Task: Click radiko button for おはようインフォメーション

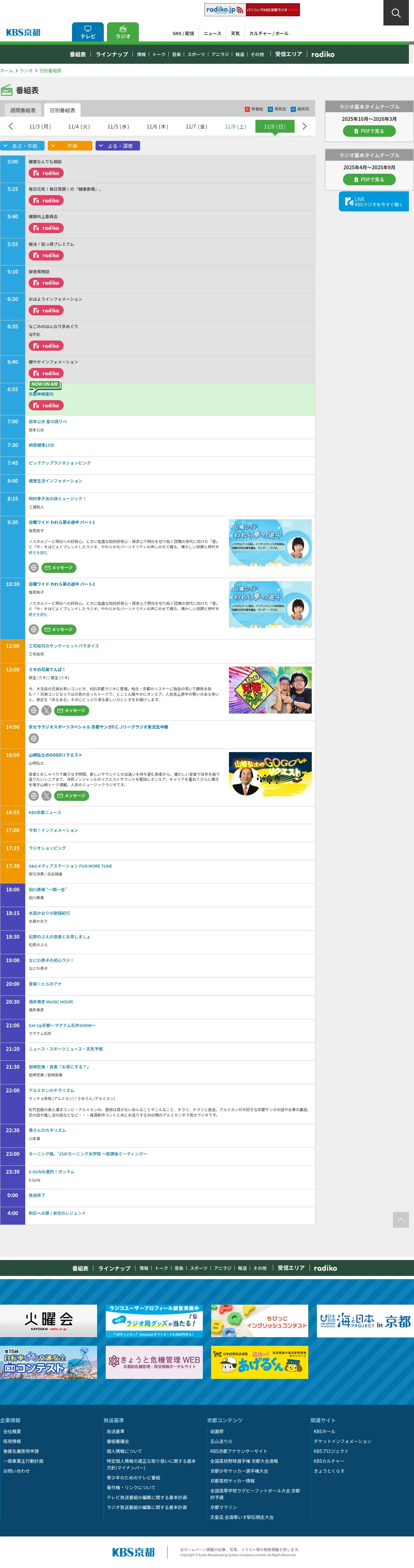Action: [46, 311]
